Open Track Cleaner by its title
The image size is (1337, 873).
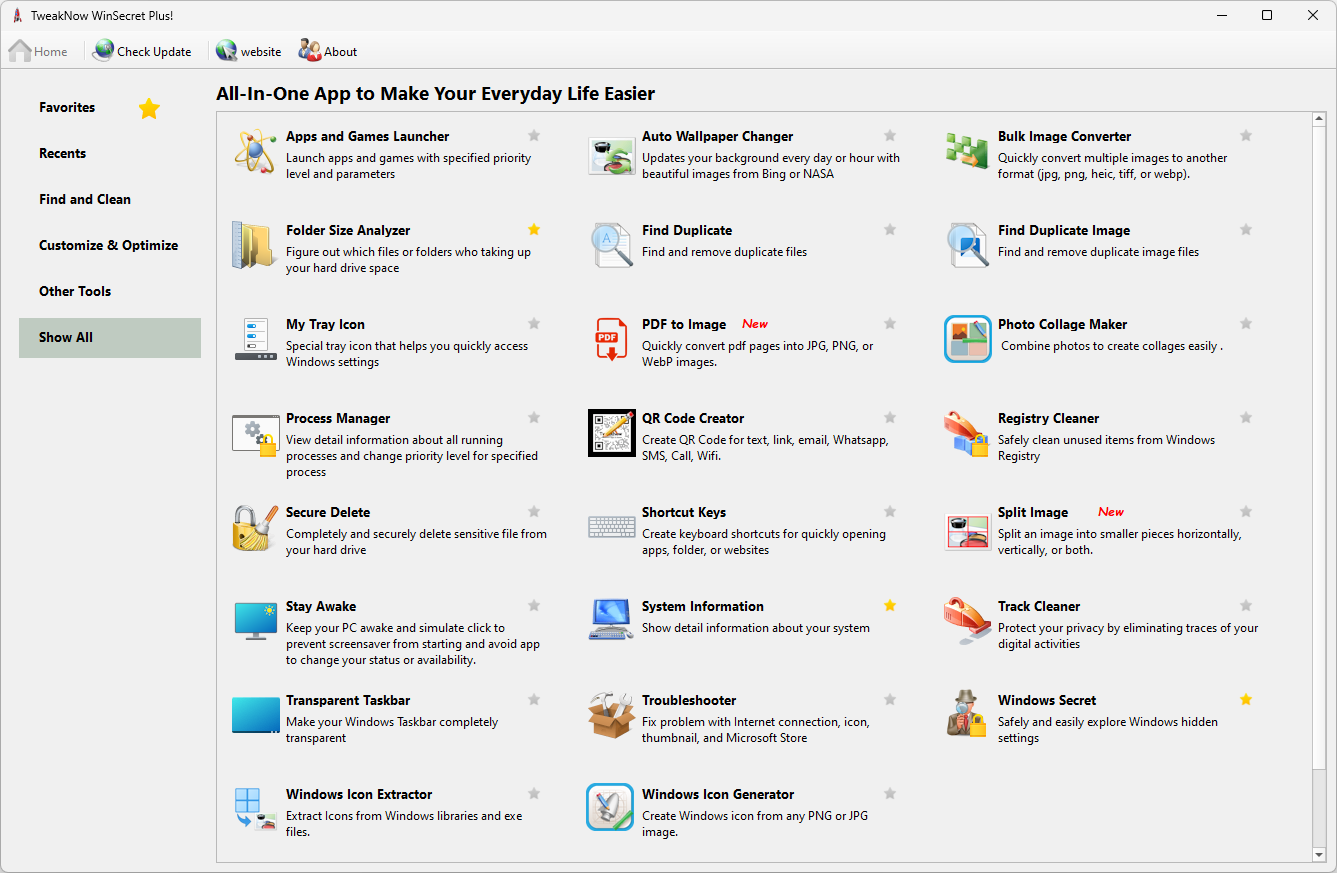1039,606
